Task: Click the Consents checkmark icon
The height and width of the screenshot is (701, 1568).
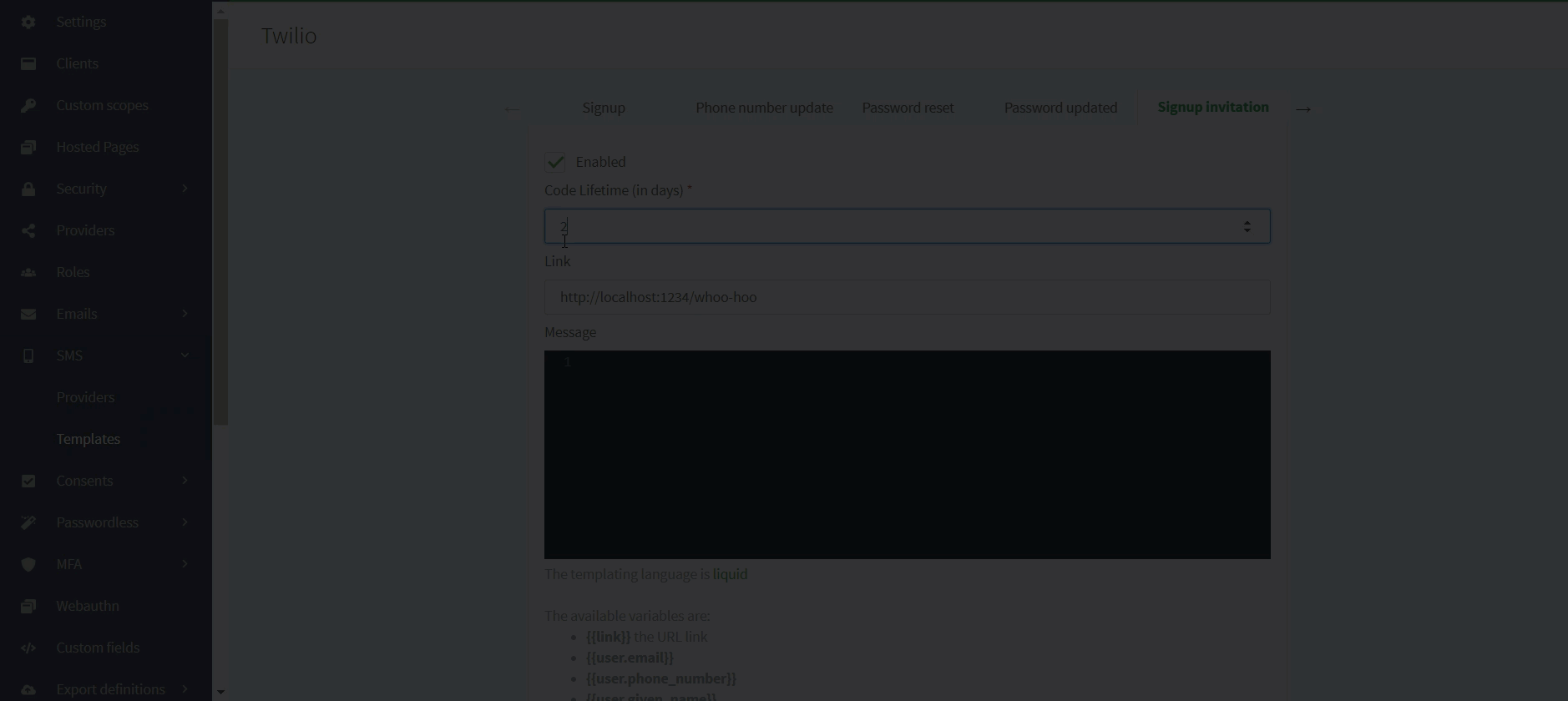Action: (x=28, y=481)
